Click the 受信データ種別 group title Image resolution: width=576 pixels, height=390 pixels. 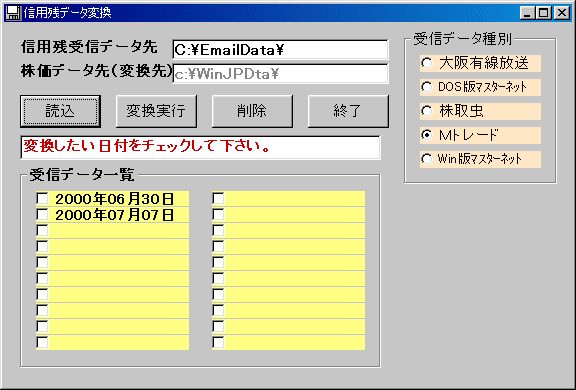tap(462, 39)
